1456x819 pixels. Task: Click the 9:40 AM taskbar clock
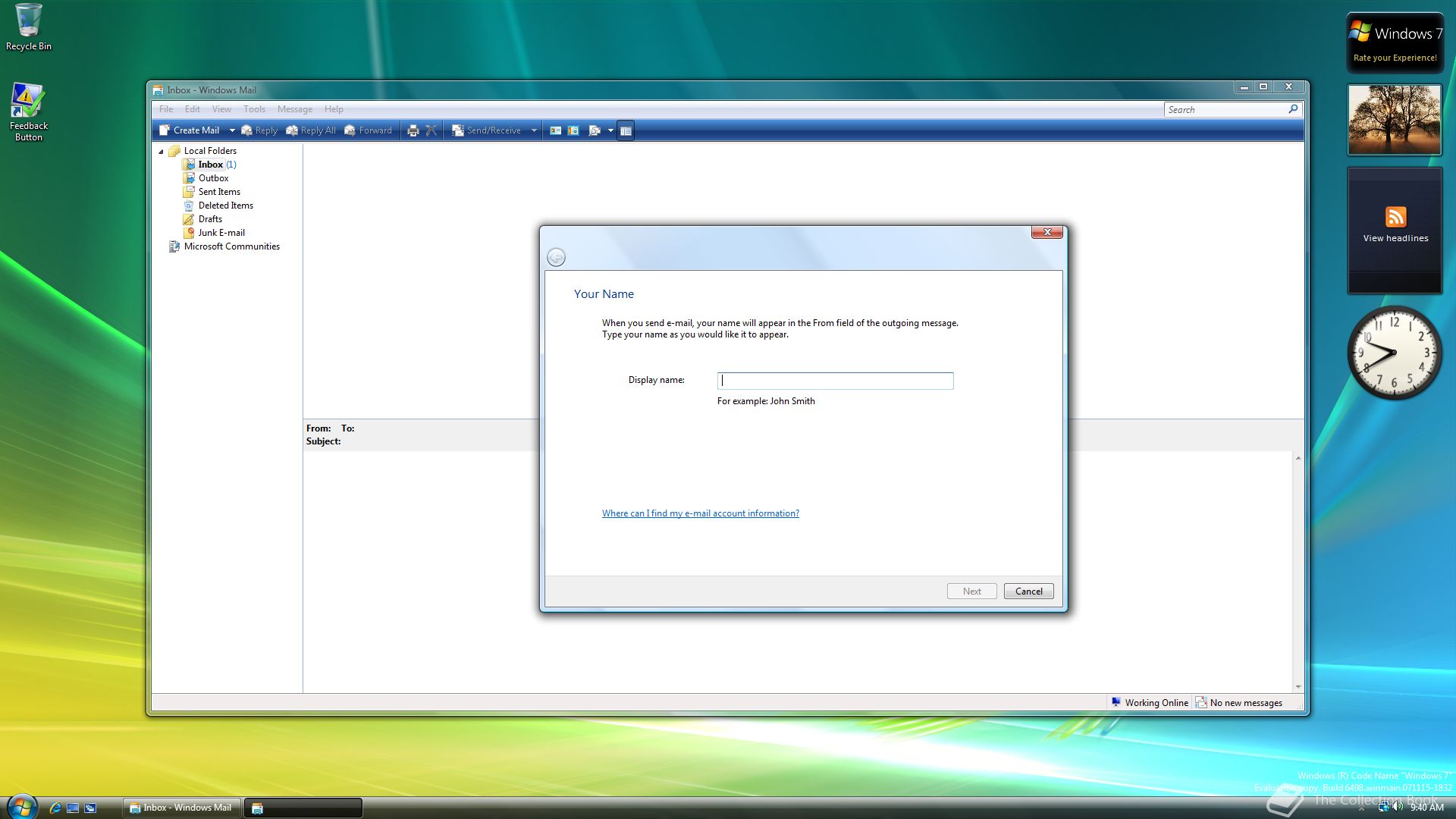(x=1426, y=808)
